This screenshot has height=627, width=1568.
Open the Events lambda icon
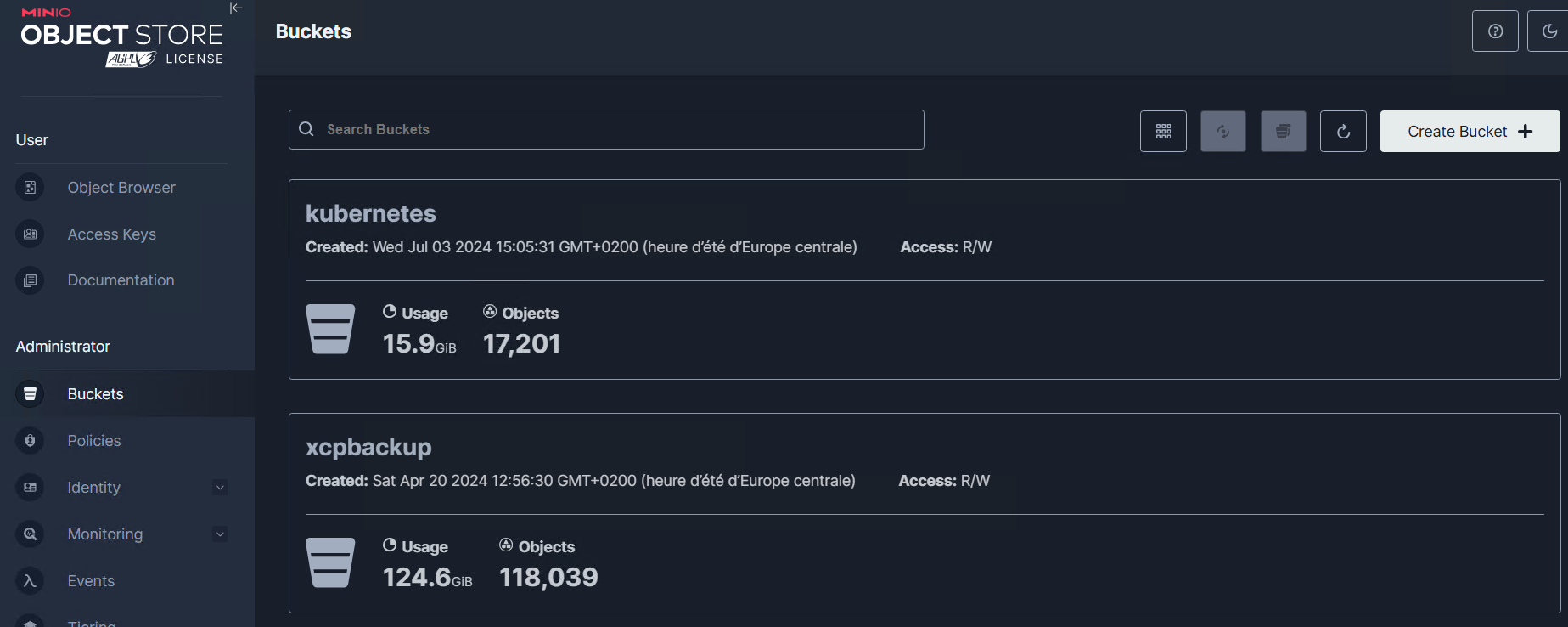tap(30, 581)
